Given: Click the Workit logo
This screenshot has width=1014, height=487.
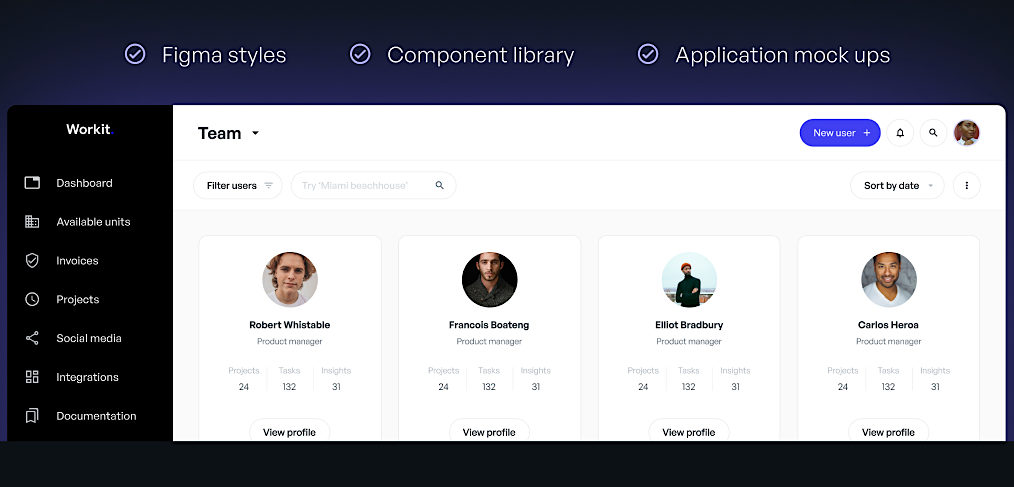Looking at the screenshot, I should coord(90,129).
